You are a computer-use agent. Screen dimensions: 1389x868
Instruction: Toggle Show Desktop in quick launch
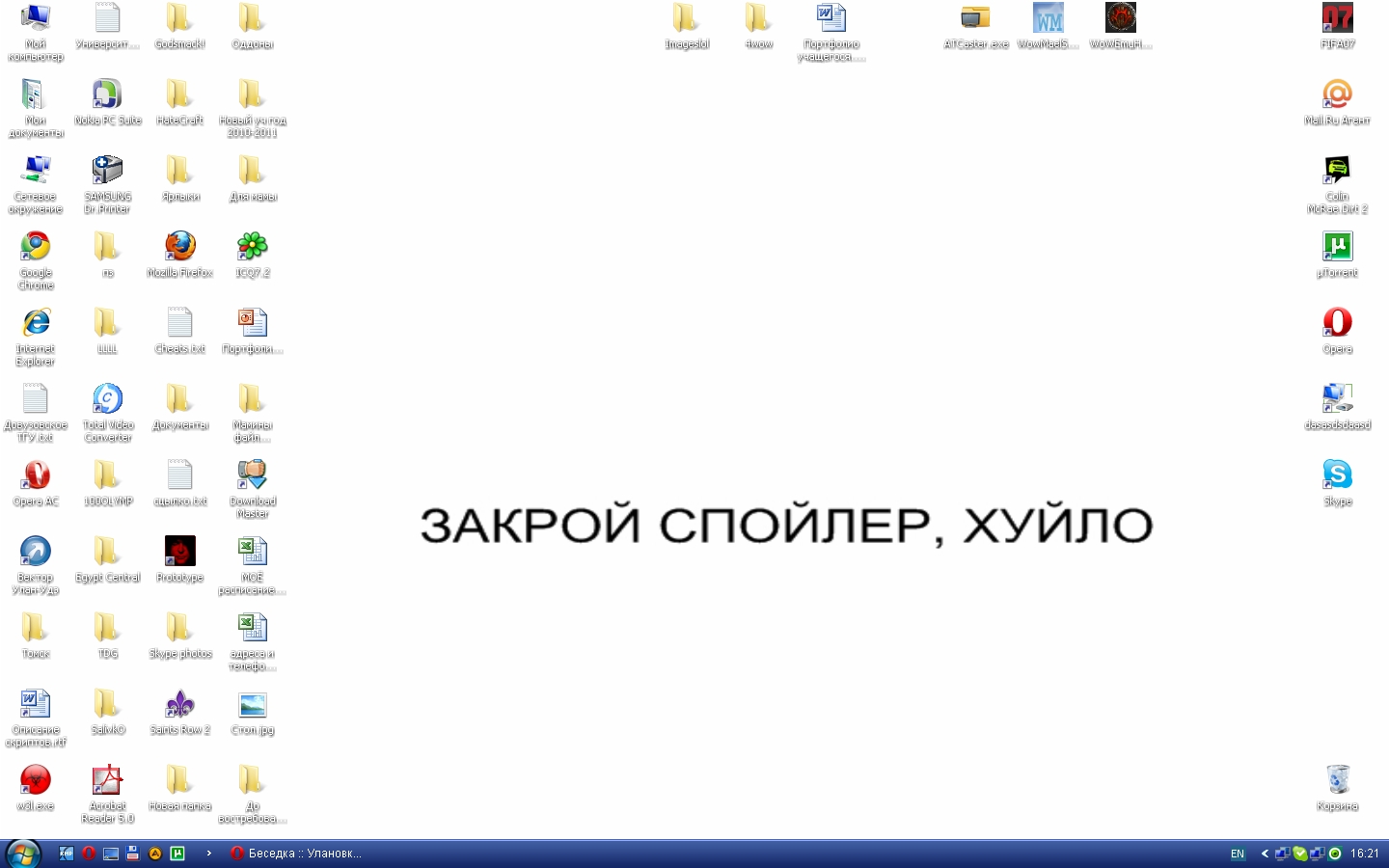click(111, 854)
